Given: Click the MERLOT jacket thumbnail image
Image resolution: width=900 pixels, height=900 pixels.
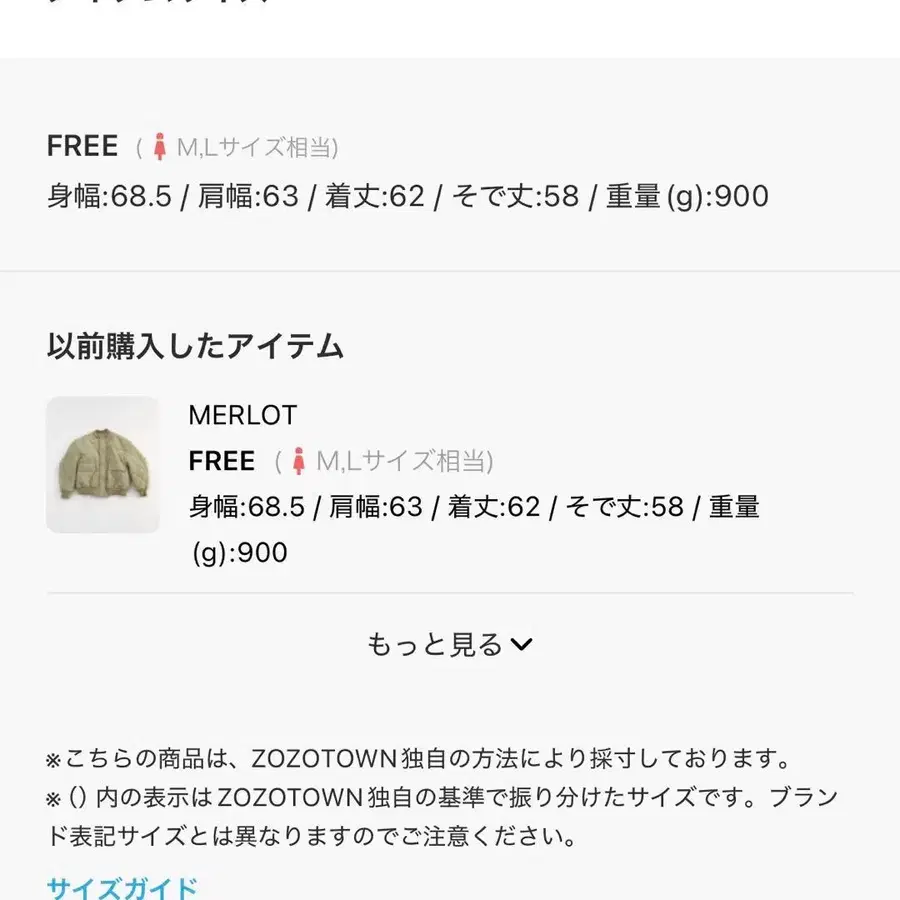Looking at the screenshot, I should [x=103, y=463].
